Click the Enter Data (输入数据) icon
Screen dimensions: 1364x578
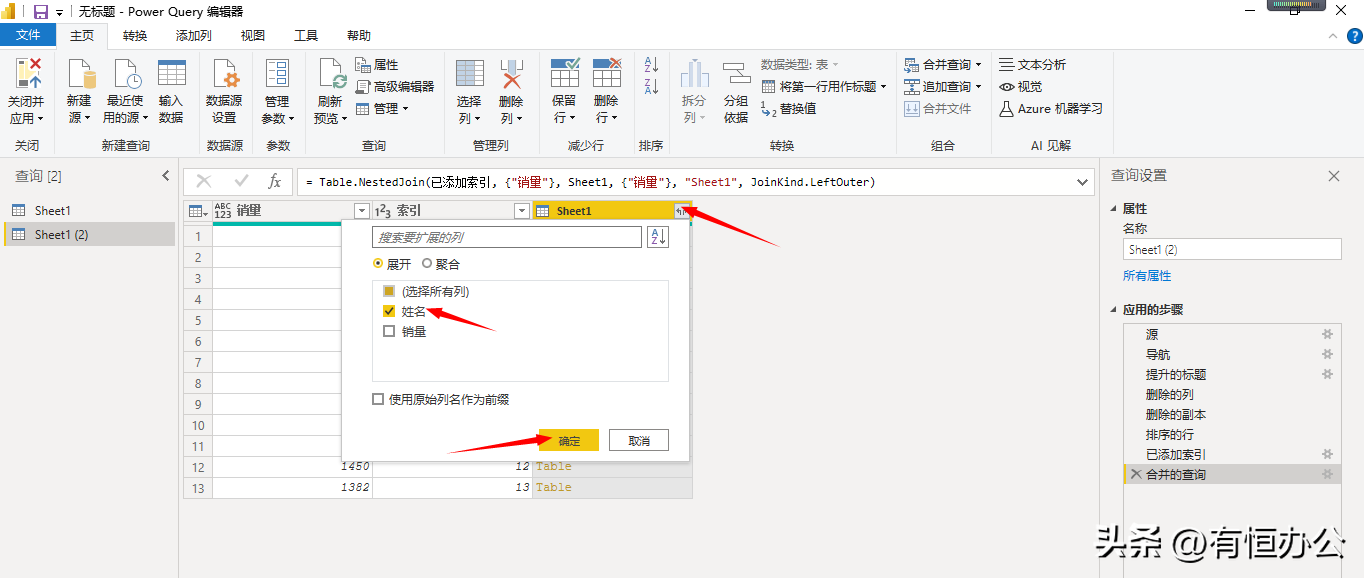click(171, 74)
